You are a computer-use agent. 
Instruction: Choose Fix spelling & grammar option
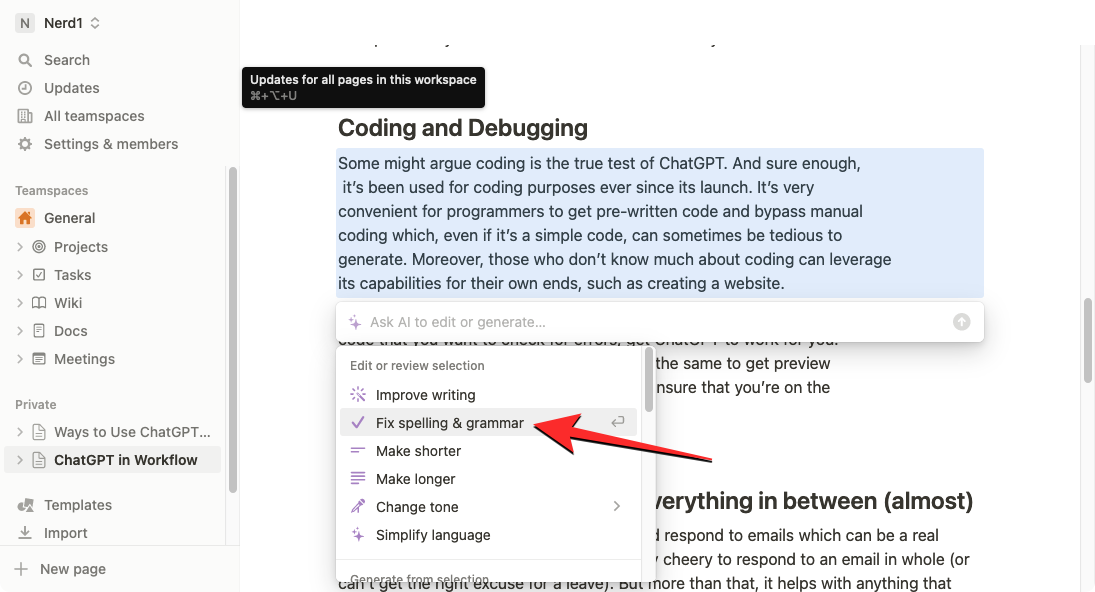coord(488,422)
